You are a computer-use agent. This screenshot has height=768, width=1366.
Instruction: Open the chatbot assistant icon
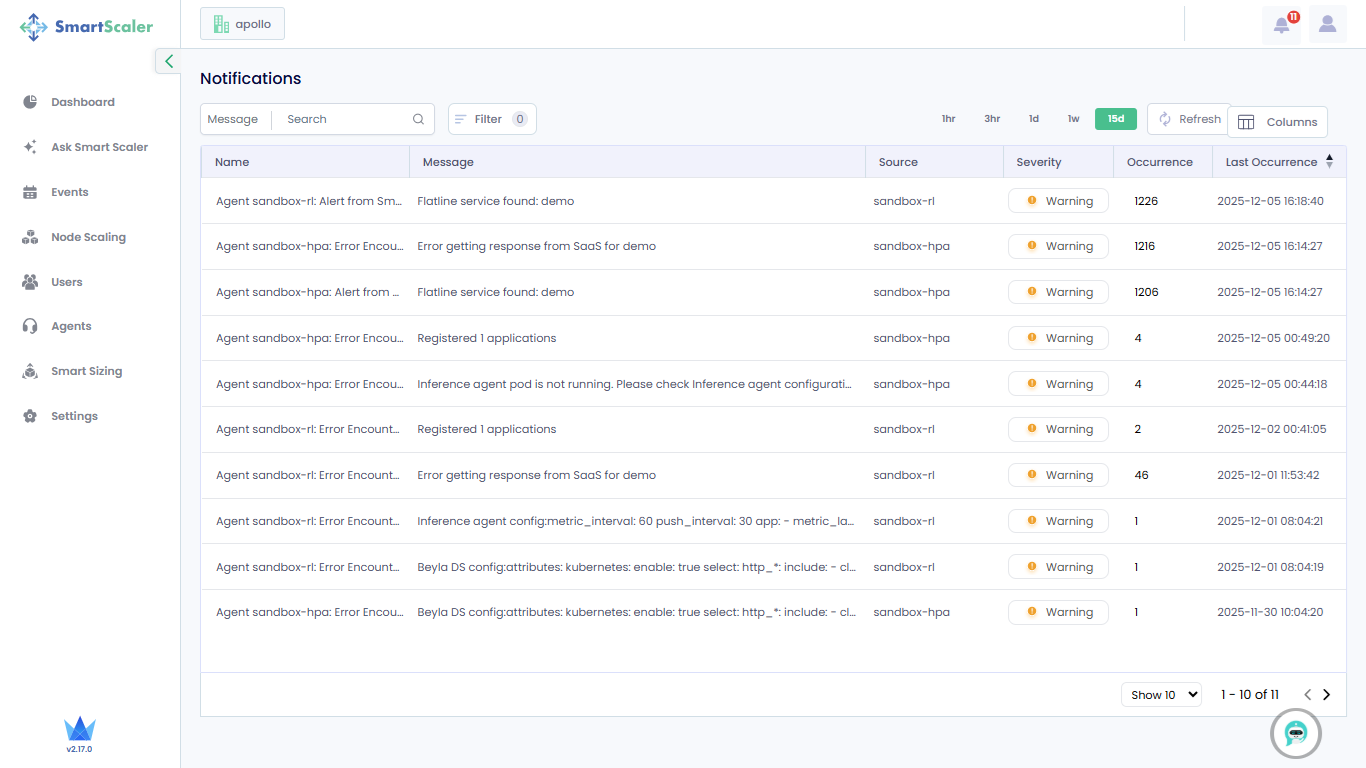click(x=1295, y=734)
